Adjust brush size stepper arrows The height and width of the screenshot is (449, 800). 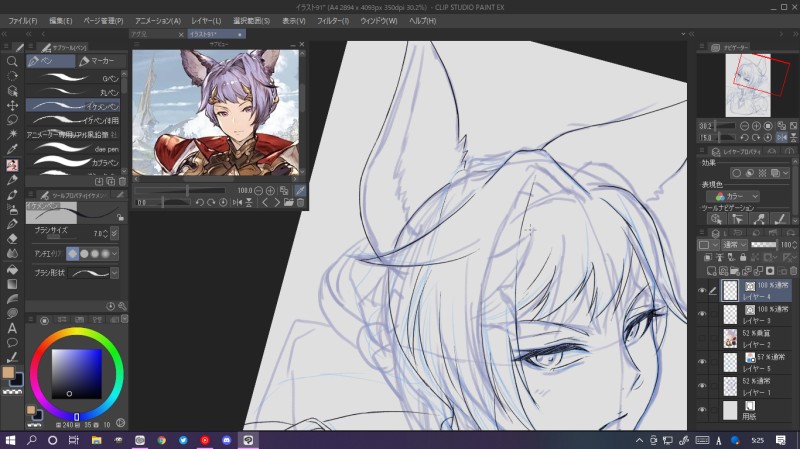pos(105,234)
